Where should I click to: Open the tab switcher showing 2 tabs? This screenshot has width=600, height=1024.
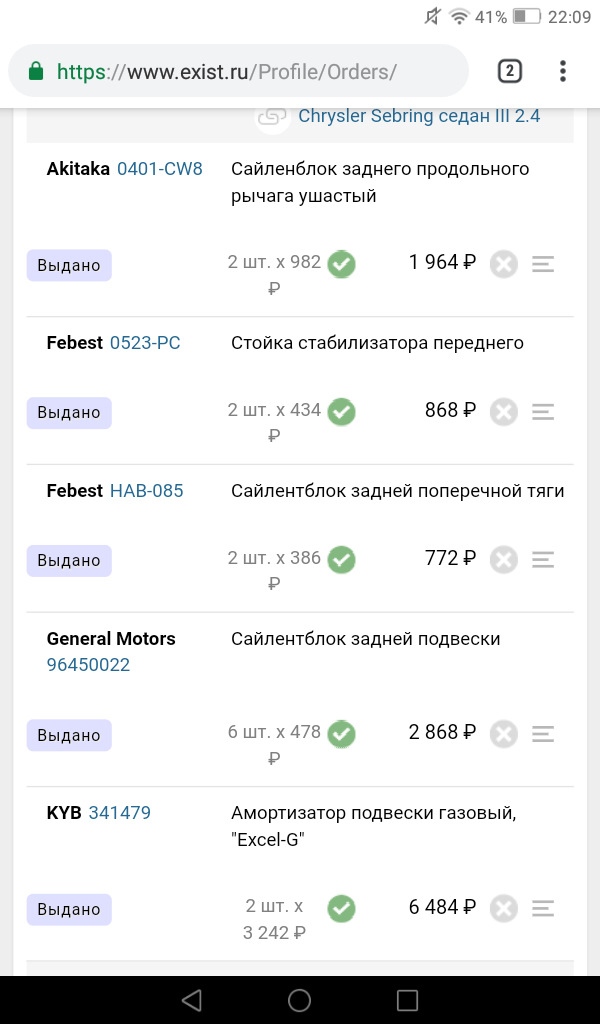tap(509, 71)
